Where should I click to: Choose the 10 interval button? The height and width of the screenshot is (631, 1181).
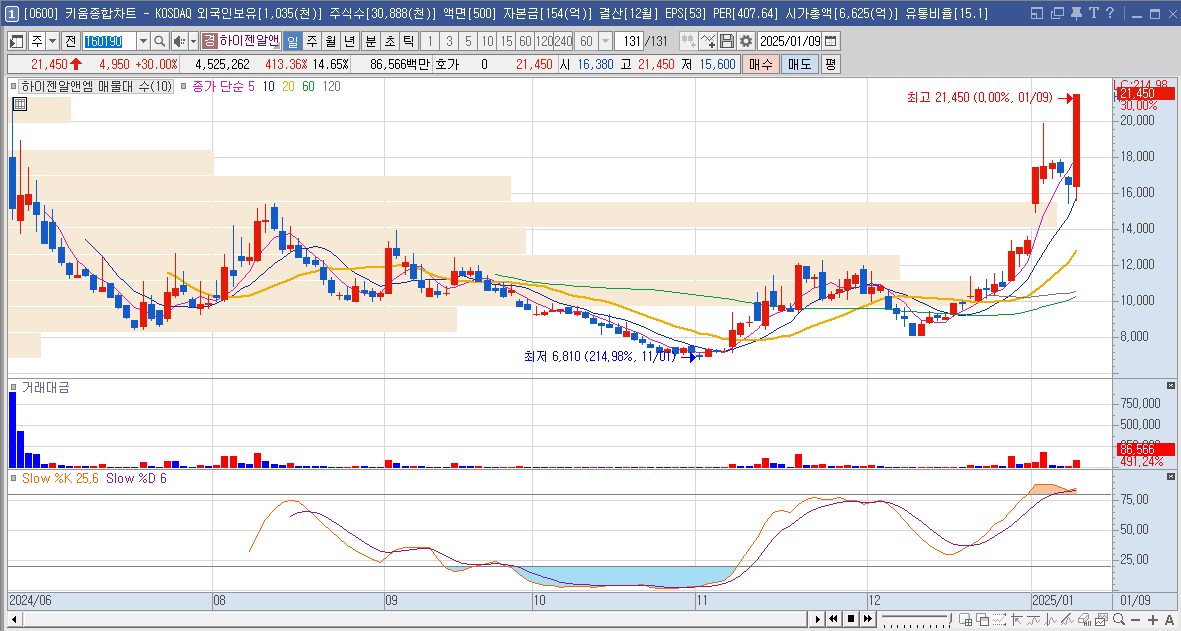click(487, 41)
